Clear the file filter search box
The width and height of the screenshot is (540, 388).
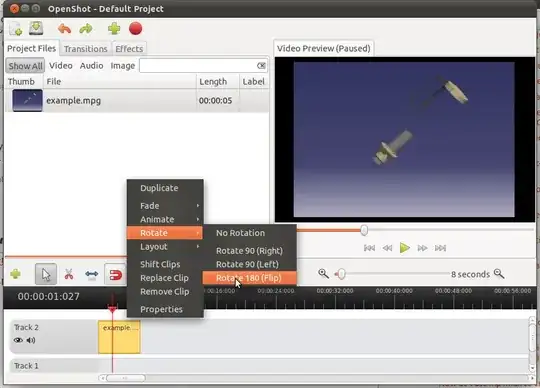(261, 65)
